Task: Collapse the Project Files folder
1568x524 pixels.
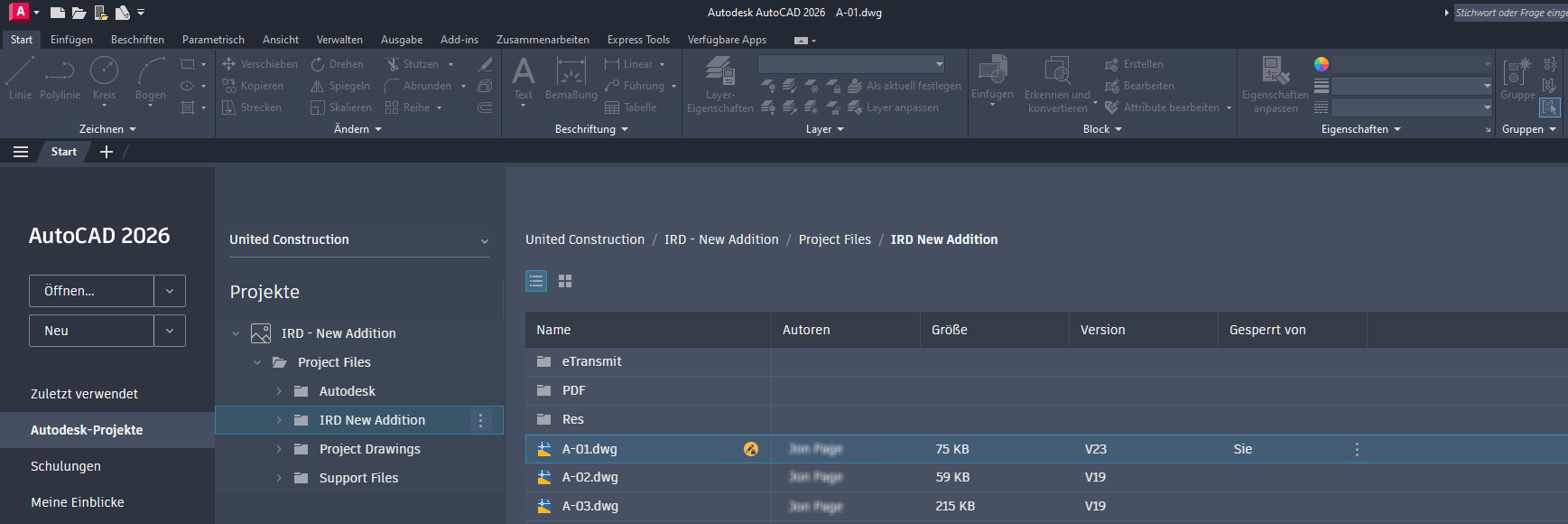Action: (x=257, y=362)
